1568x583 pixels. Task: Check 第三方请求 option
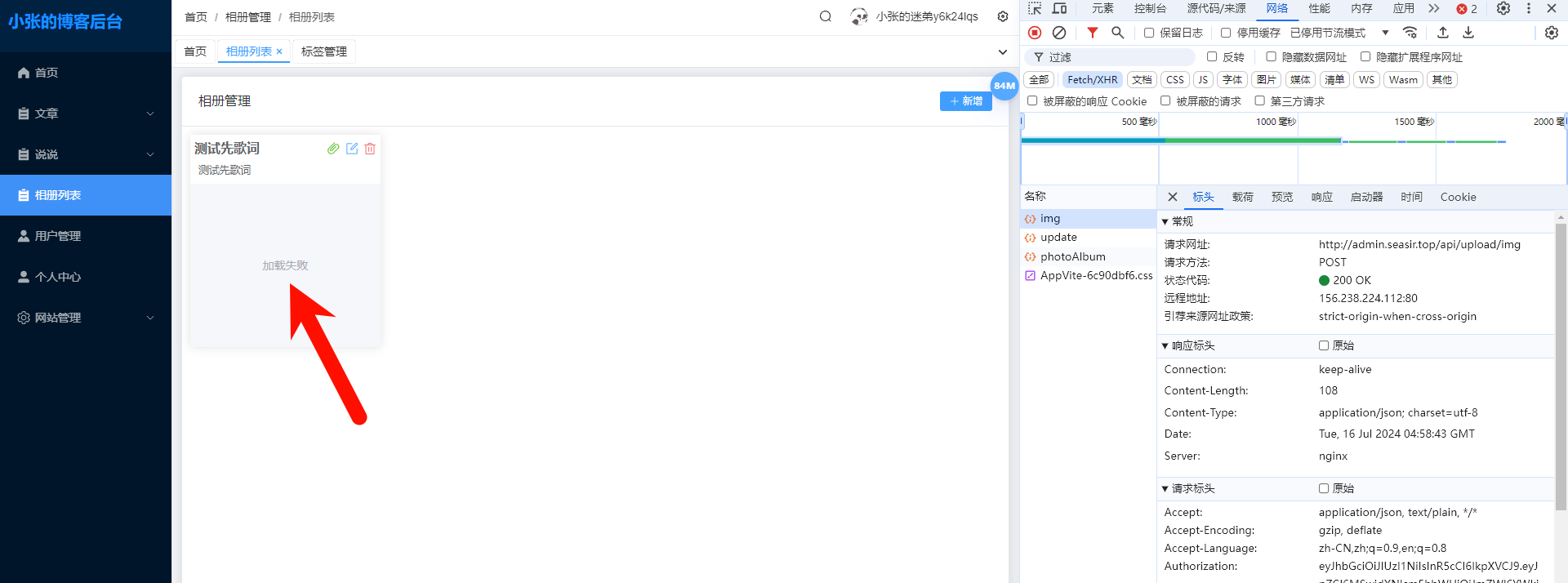1260,100
